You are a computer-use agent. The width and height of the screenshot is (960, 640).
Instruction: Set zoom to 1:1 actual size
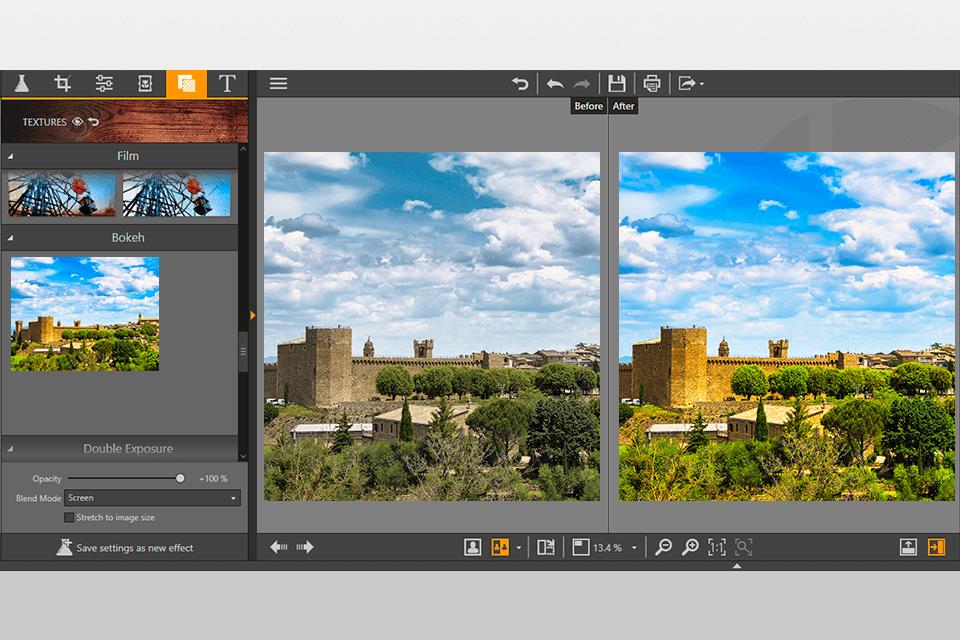point(717,547)
